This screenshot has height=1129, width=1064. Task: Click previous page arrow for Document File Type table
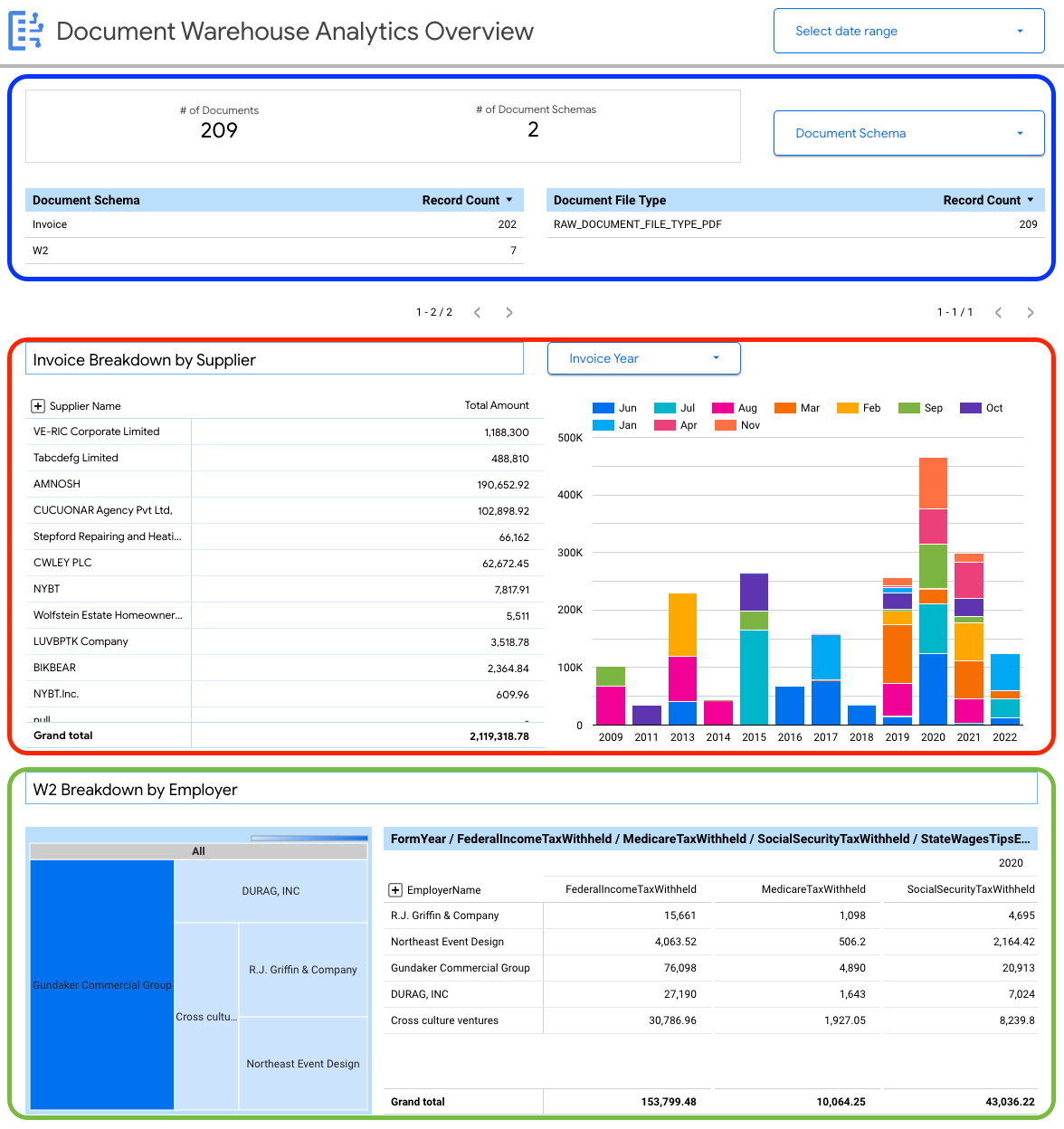pos(998,312)
